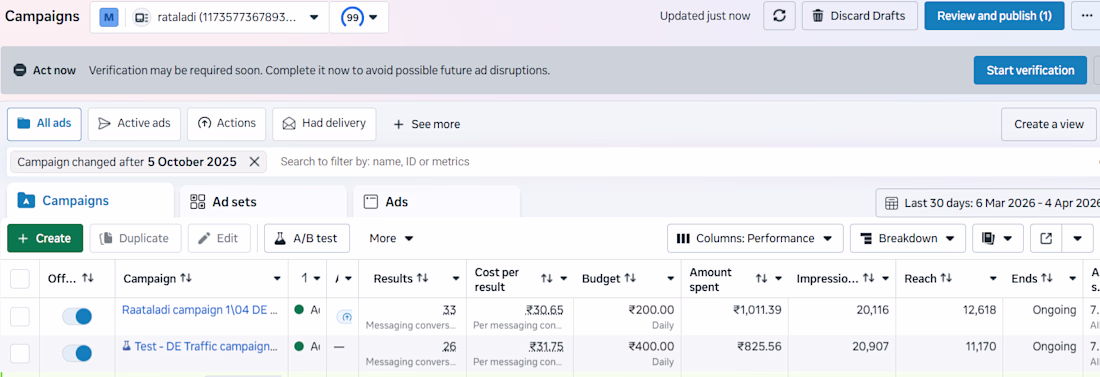Remove the Campaign changed after filter chip

pos(254,161)
